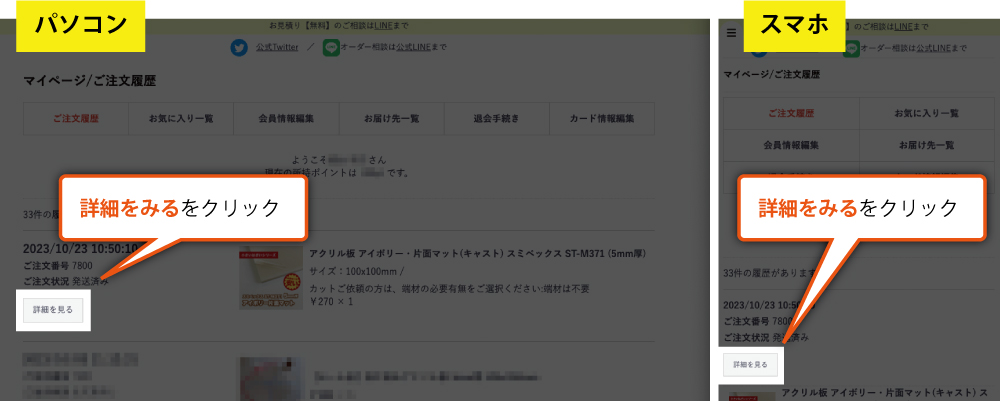Open 会員情報編集 tab in smartphone view
This screenshot has width=1000, height=401.
point(792,145)
